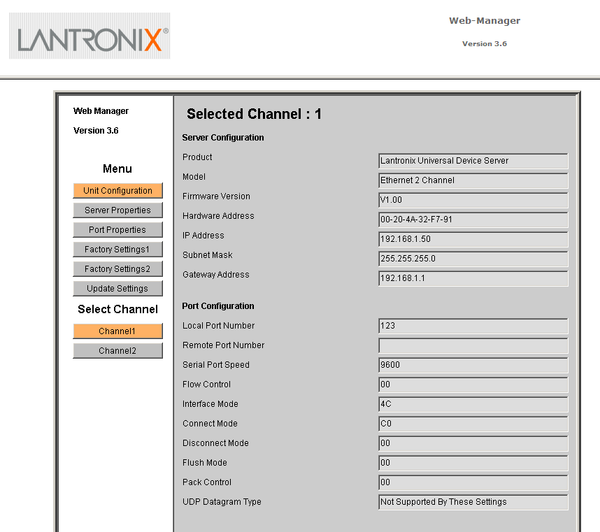Click the Model label
This screenshot has height=532, width=600.
[194, 177]
